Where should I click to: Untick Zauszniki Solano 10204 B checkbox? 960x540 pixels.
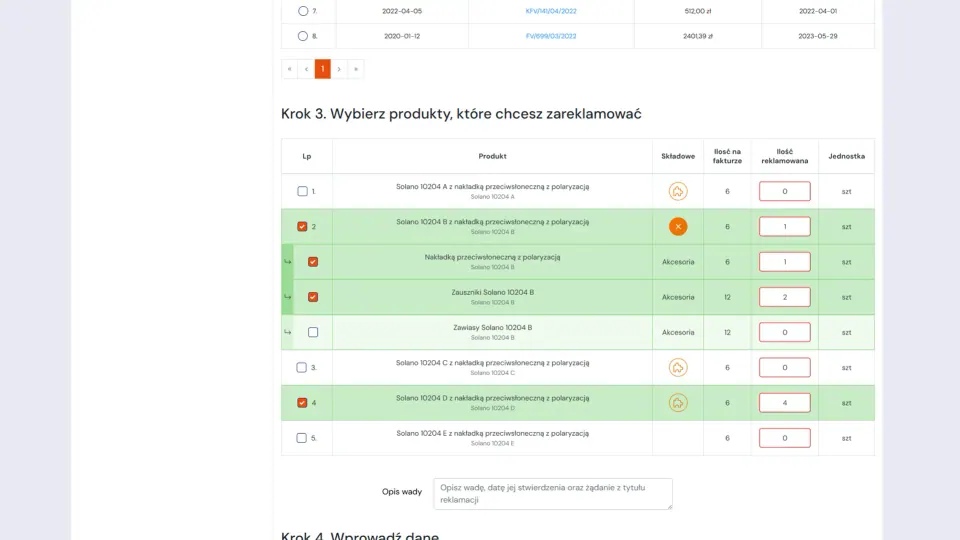coord(313,297)
